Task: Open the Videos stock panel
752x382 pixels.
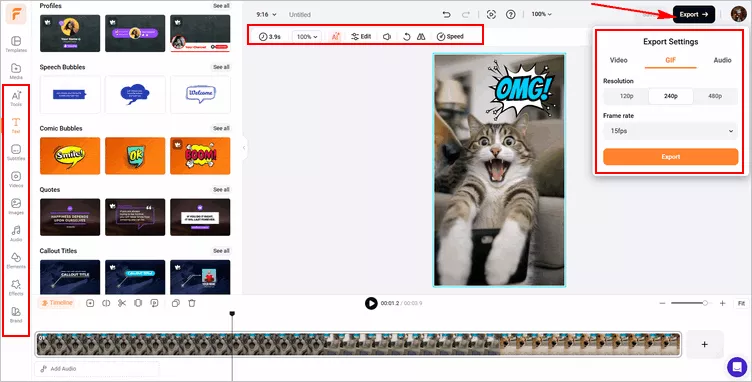Action: 16,179
